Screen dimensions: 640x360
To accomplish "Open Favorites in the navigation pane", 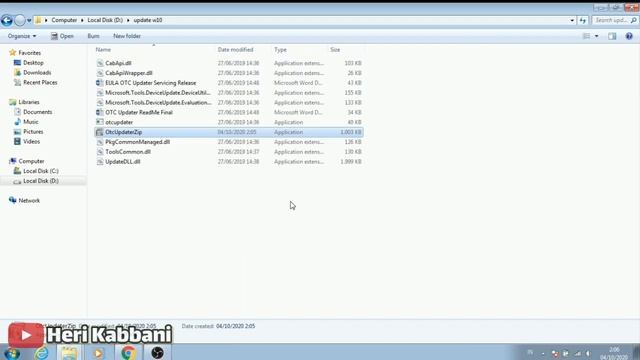I will [29, 53].
